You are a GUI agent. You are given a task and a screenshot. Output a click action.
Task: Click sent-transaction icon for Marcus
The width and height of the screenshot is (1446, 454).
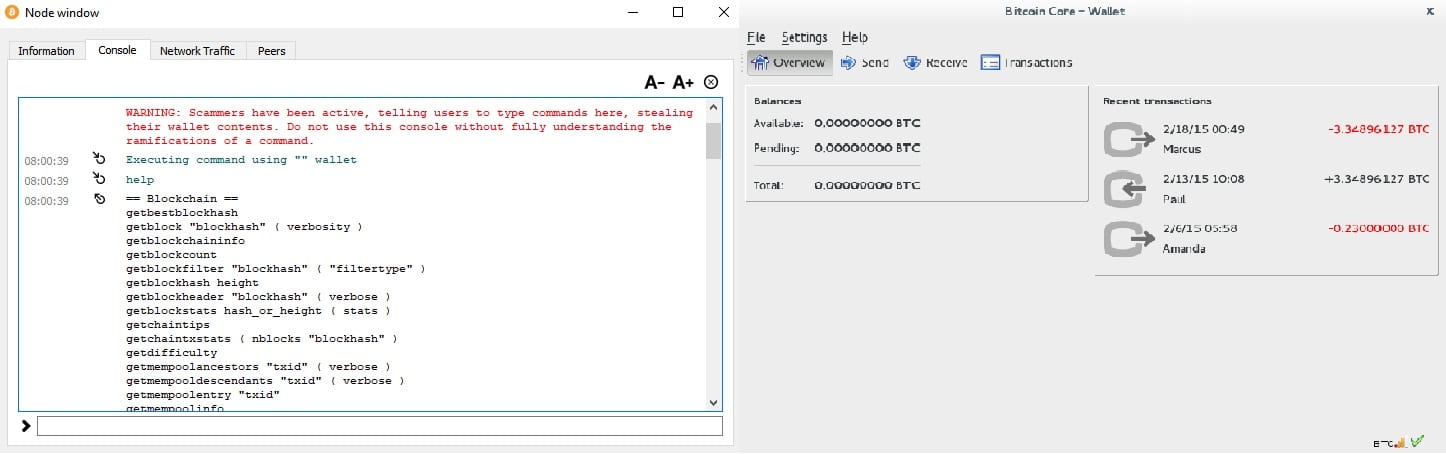pos(1129,140)
